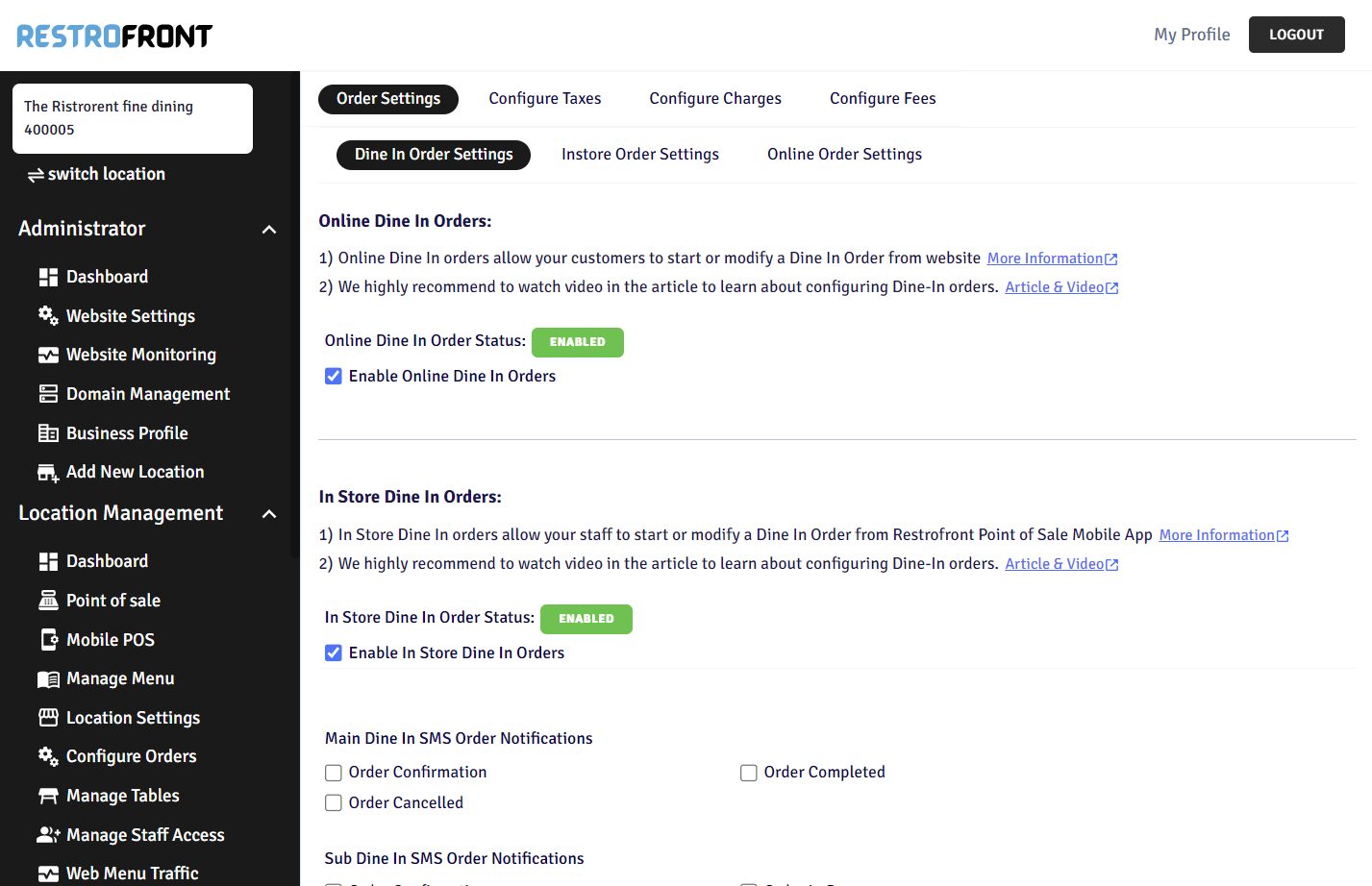Switch to Instore Order Settings sub-tab
The image size is (1372, 886).
pyautogui.click(x=640, y=155)
